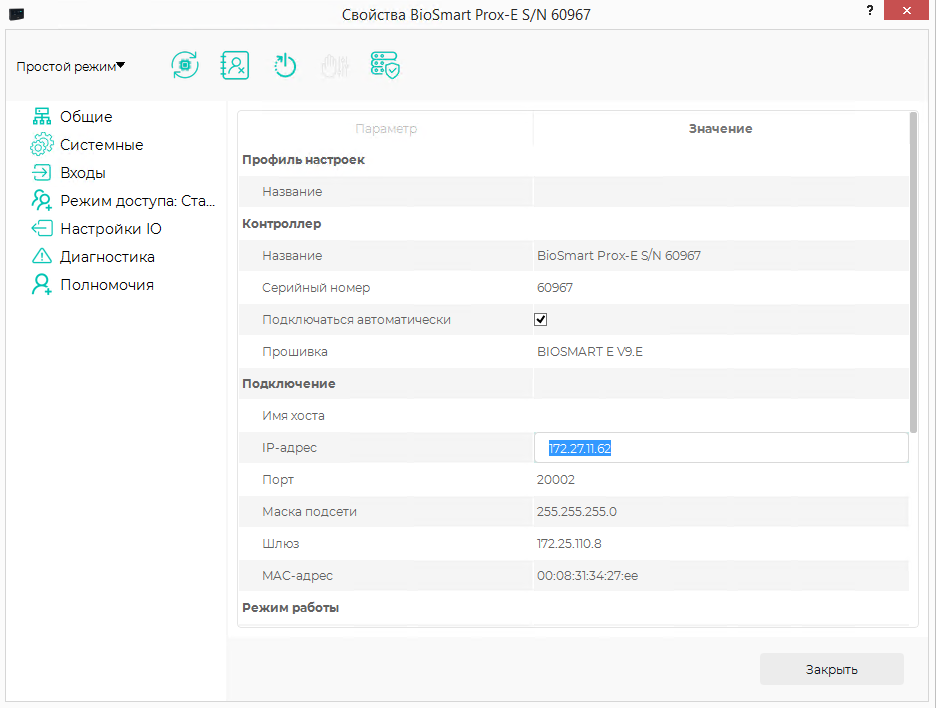The width and height of the screenshot is (936, 708).
Task: Click the subnet mask 255.255.255.0
Action: [577, 512]
